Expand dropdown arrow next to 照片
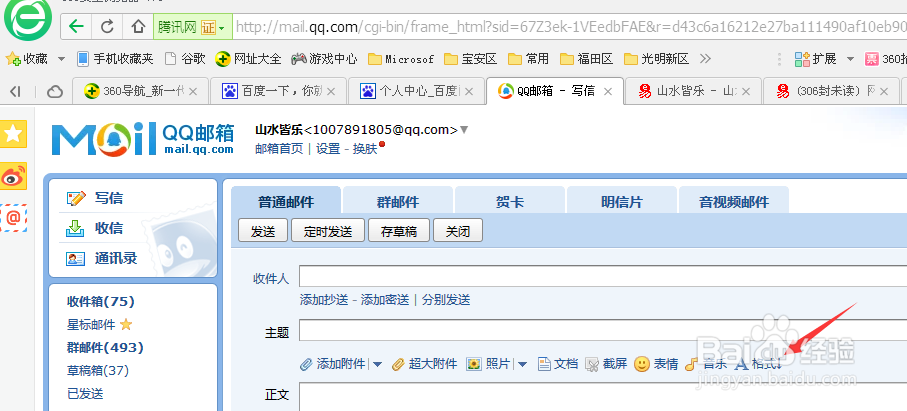907x411 pixels. point(522,364)
